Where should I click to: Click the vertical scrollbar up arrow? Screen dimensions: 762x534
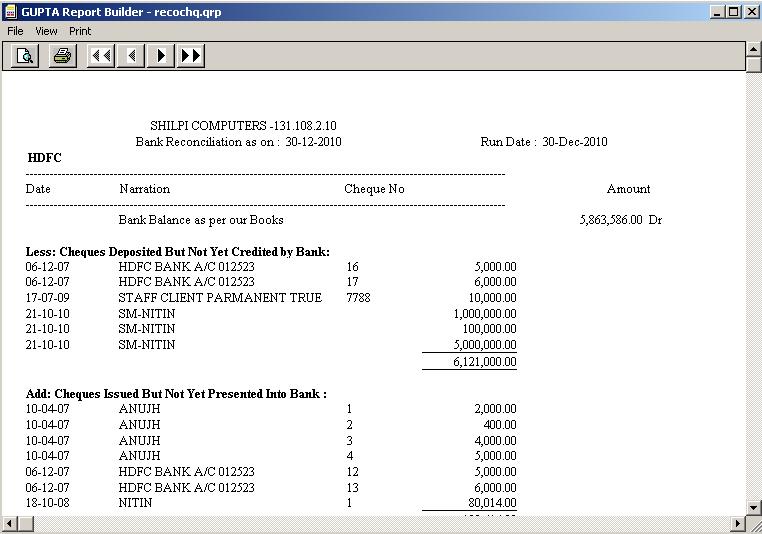click(754, 48)
